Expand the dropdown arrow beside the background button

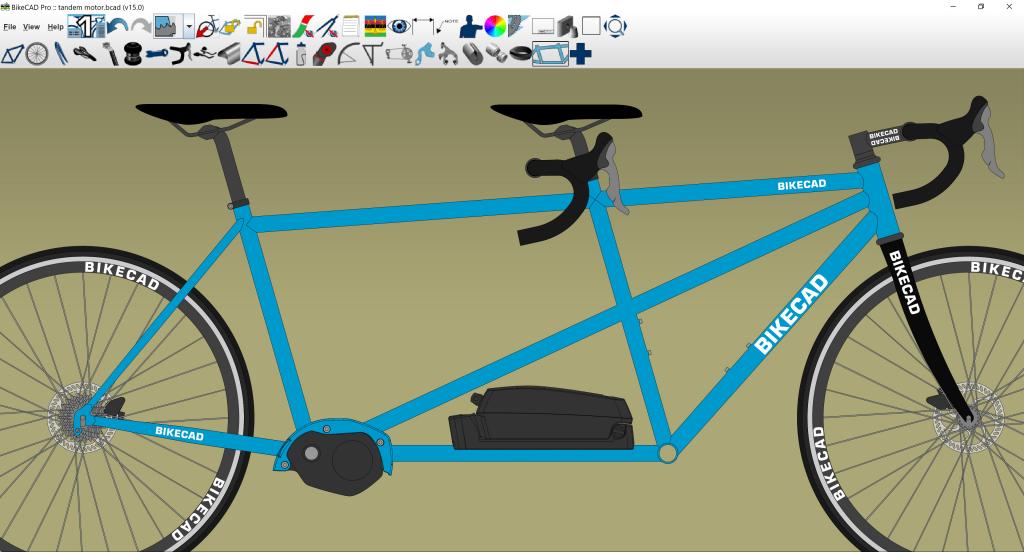coord(189,27)
